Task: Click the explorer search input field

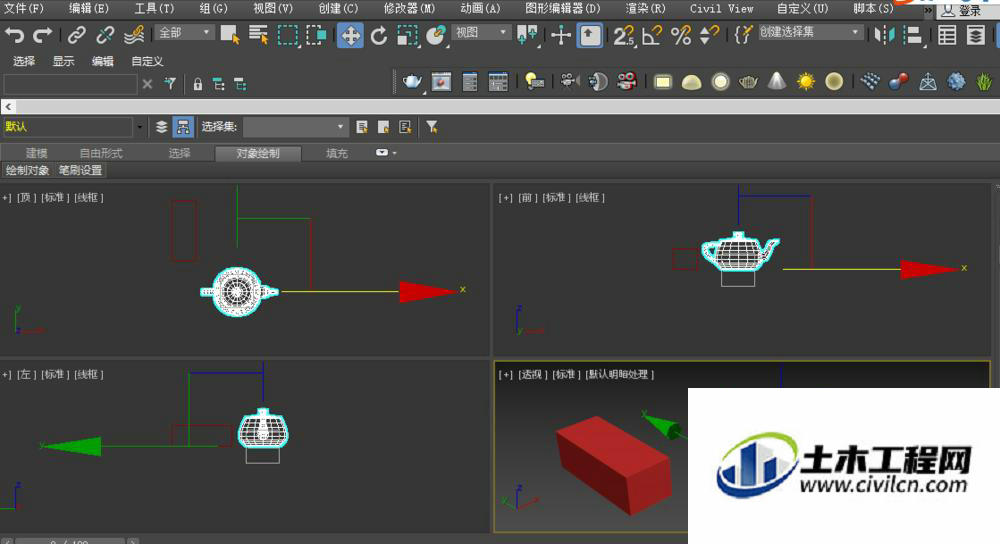Action: pos(70,84)
